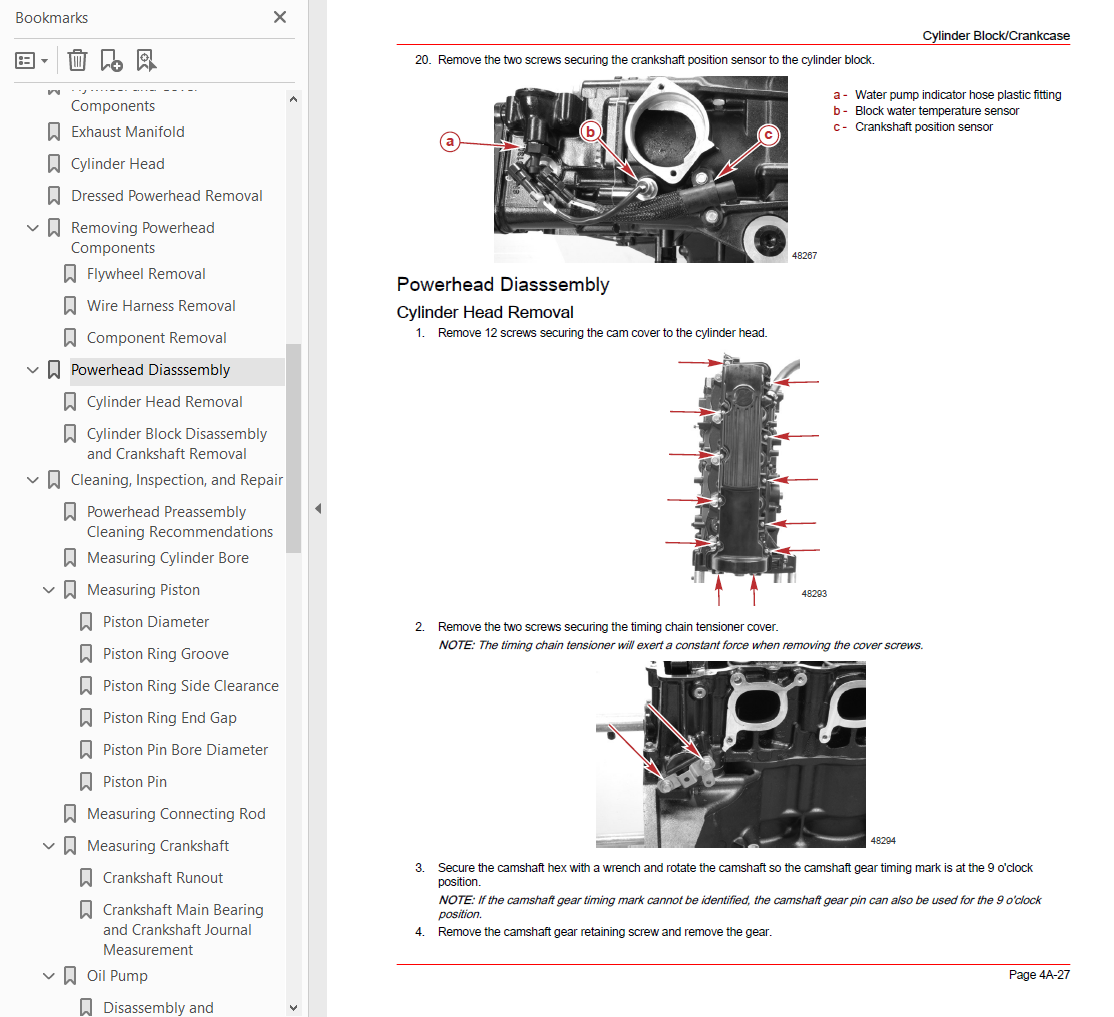Collapse the Cleaning, Inspection, and Repair group
The height and width of the screenshot is (1017, 1114).
click(x=32, y=480)
